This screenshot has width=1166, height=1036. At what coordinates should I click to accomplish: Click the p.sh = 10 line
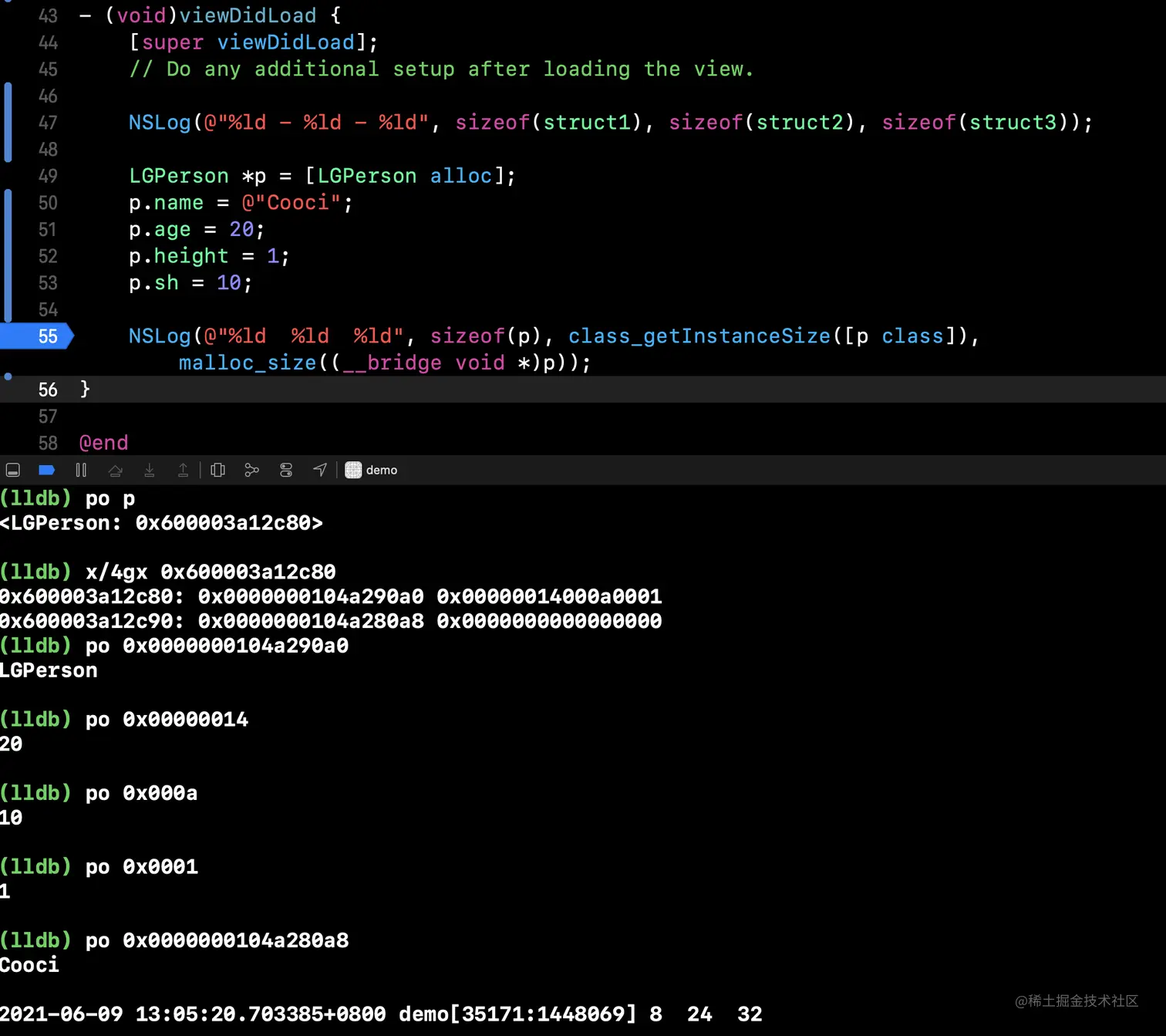coord(190,283)
